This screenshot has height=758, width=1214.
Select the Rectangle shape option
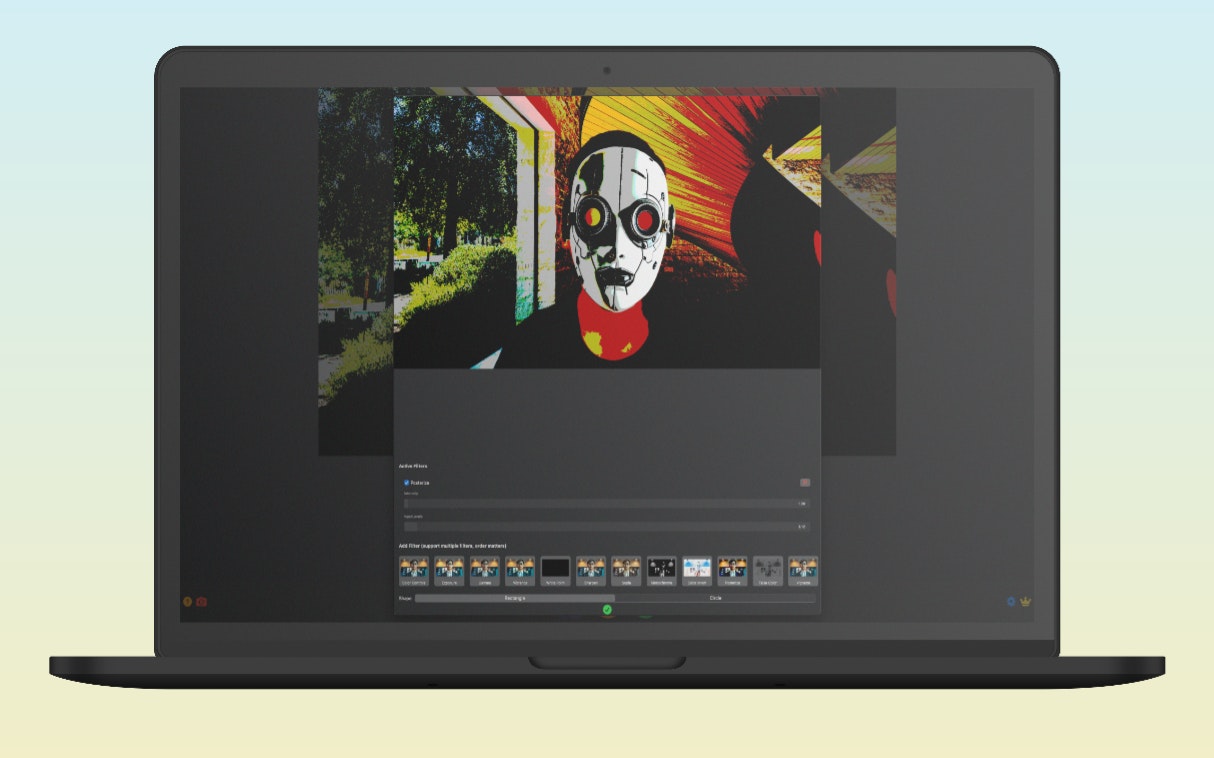point(514,598)
